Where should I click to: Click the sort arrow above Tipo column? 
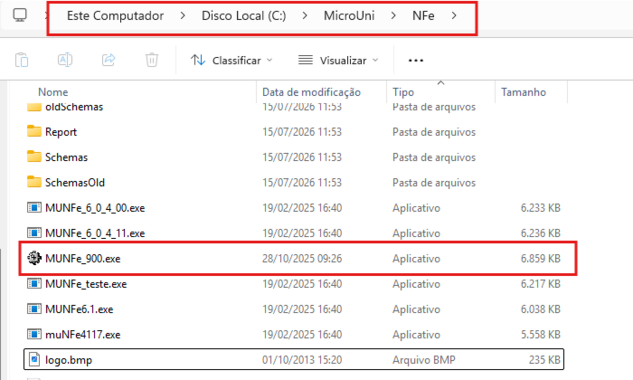(441, 83)
